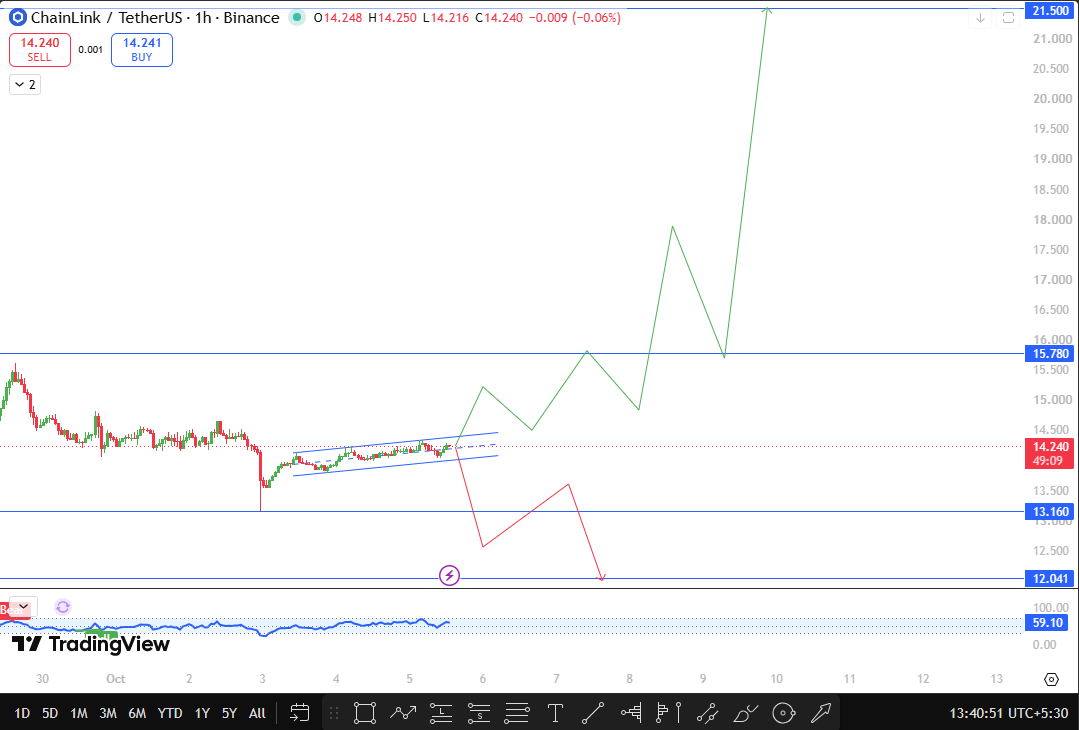
Task: Click the H14.250 high value
Action: point(392,17)
